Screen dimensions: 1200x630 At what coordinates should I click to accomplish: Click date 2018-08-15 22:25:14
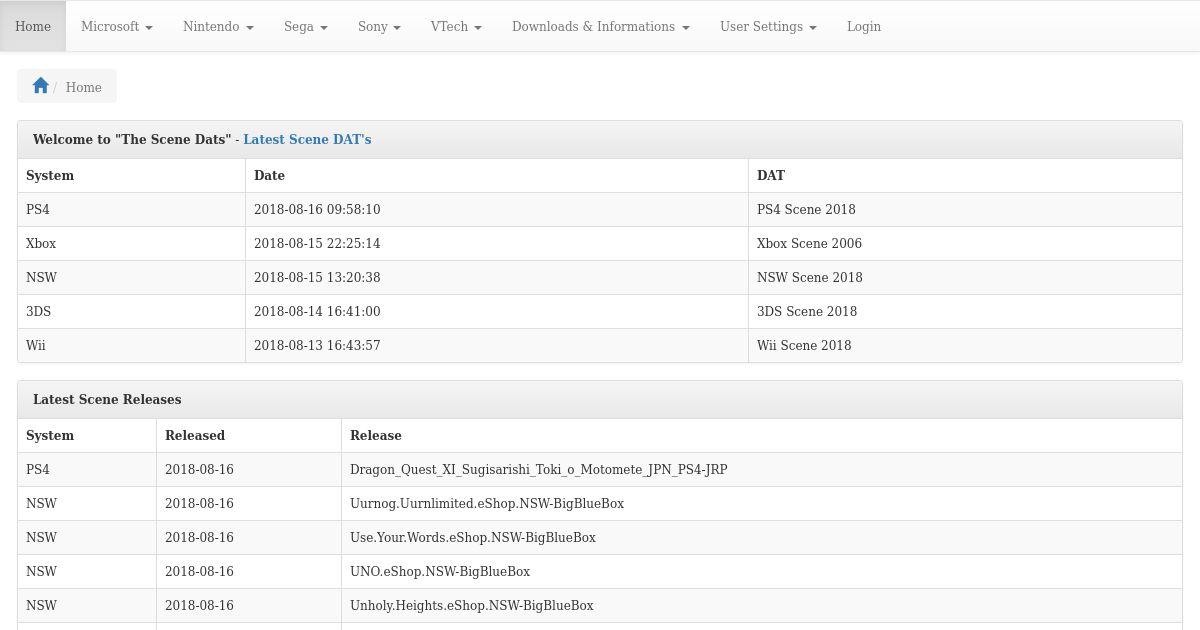[317, 243]
